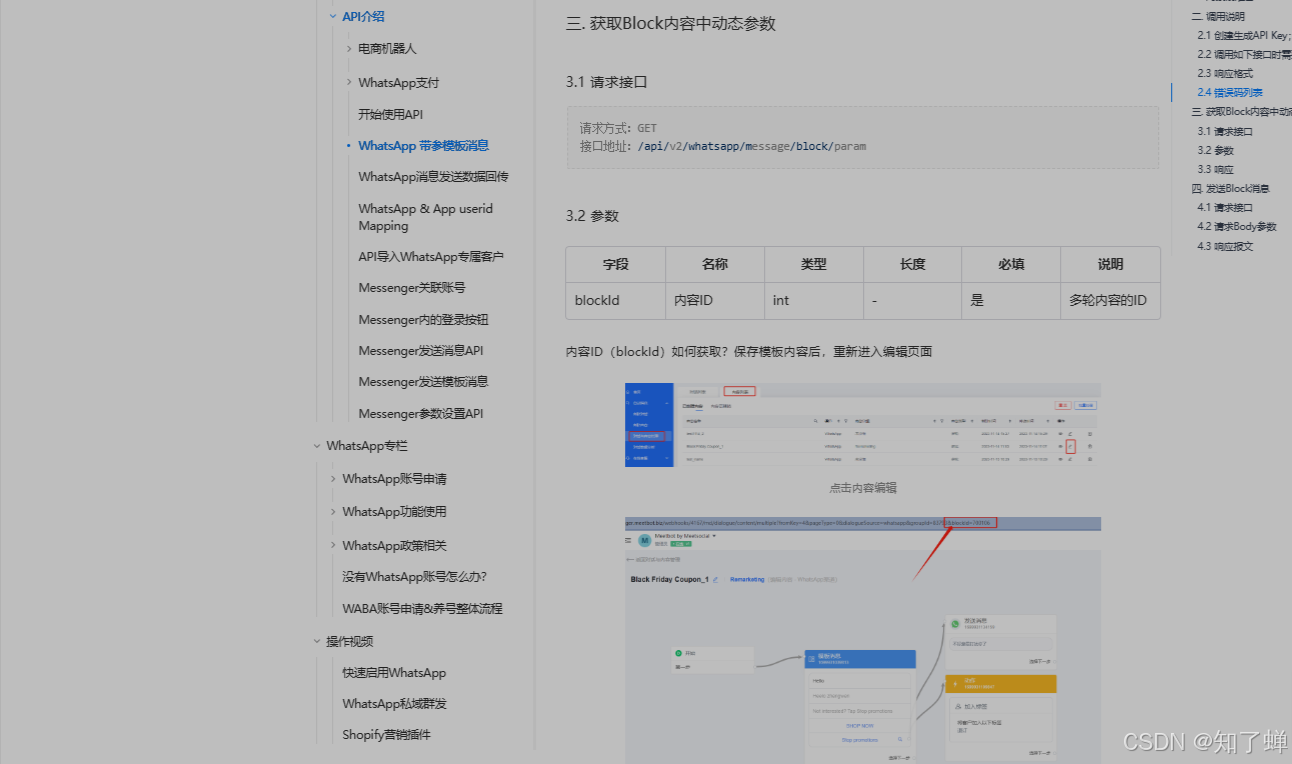Image resolution: width=1292 pixels, height=764 pixels.
Task: Open Messenger参数设置API page
Action: tap(421, 414)
